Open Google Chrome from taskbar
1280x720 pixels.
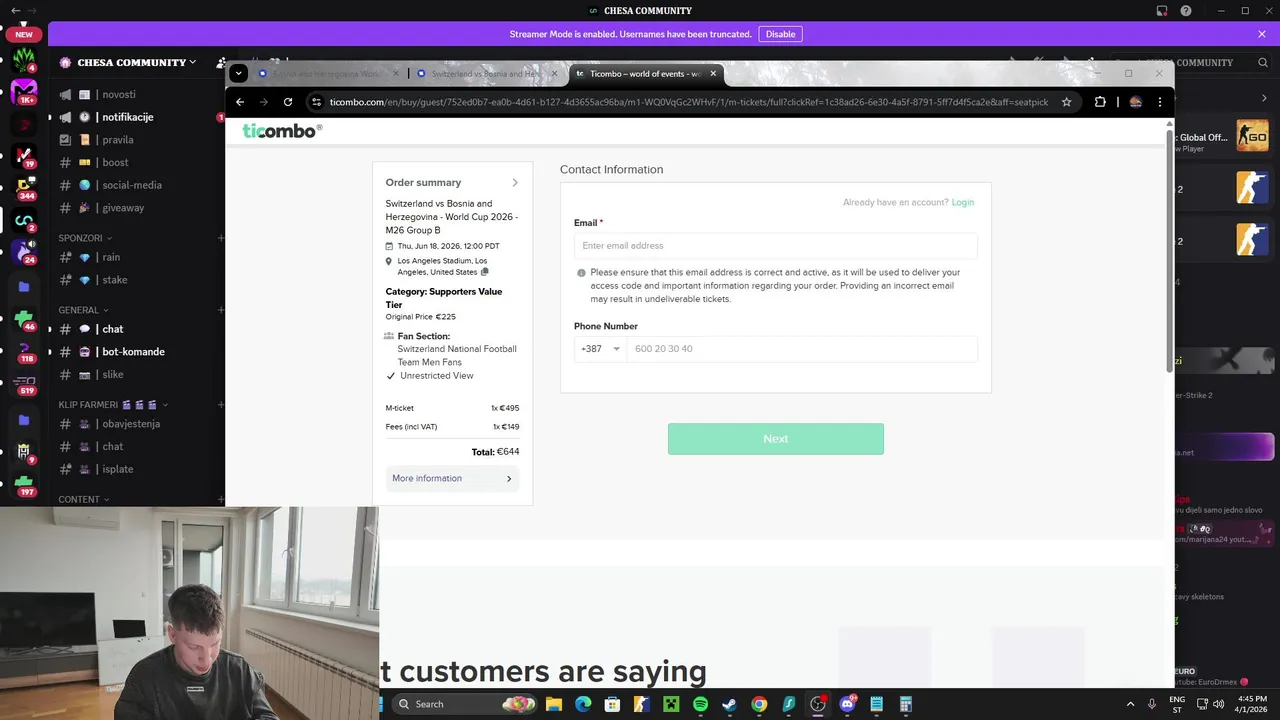pos(759,704)
